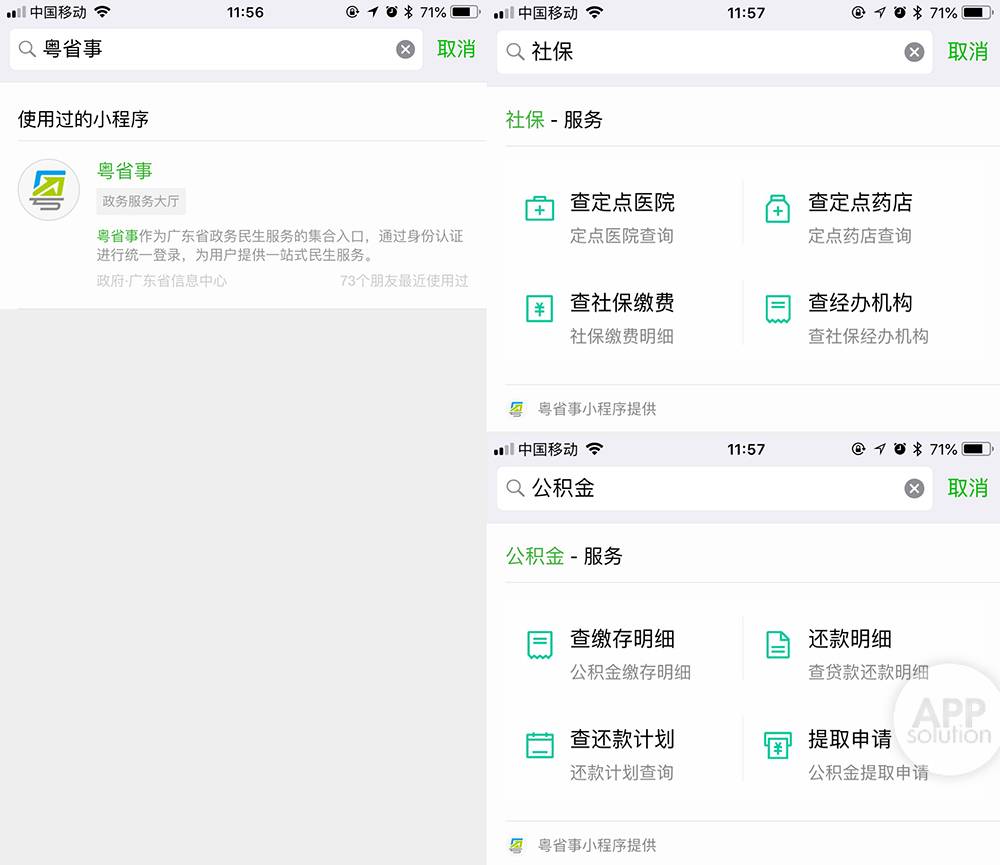Open 粤省事小程序提供 link under 社保 services
The height and width of the screenshot is (865, 1000).
[583, 409]
